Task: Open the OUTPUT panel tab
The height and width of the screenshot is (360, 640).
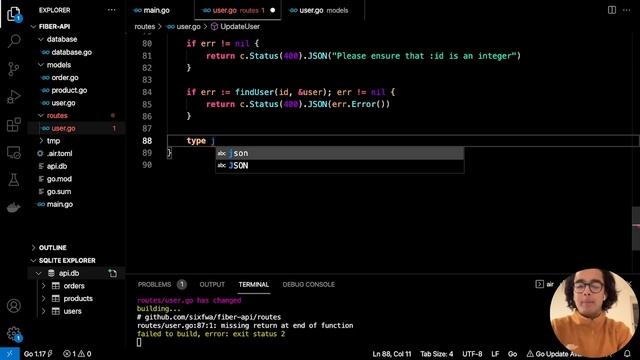Action: [212, 284]
